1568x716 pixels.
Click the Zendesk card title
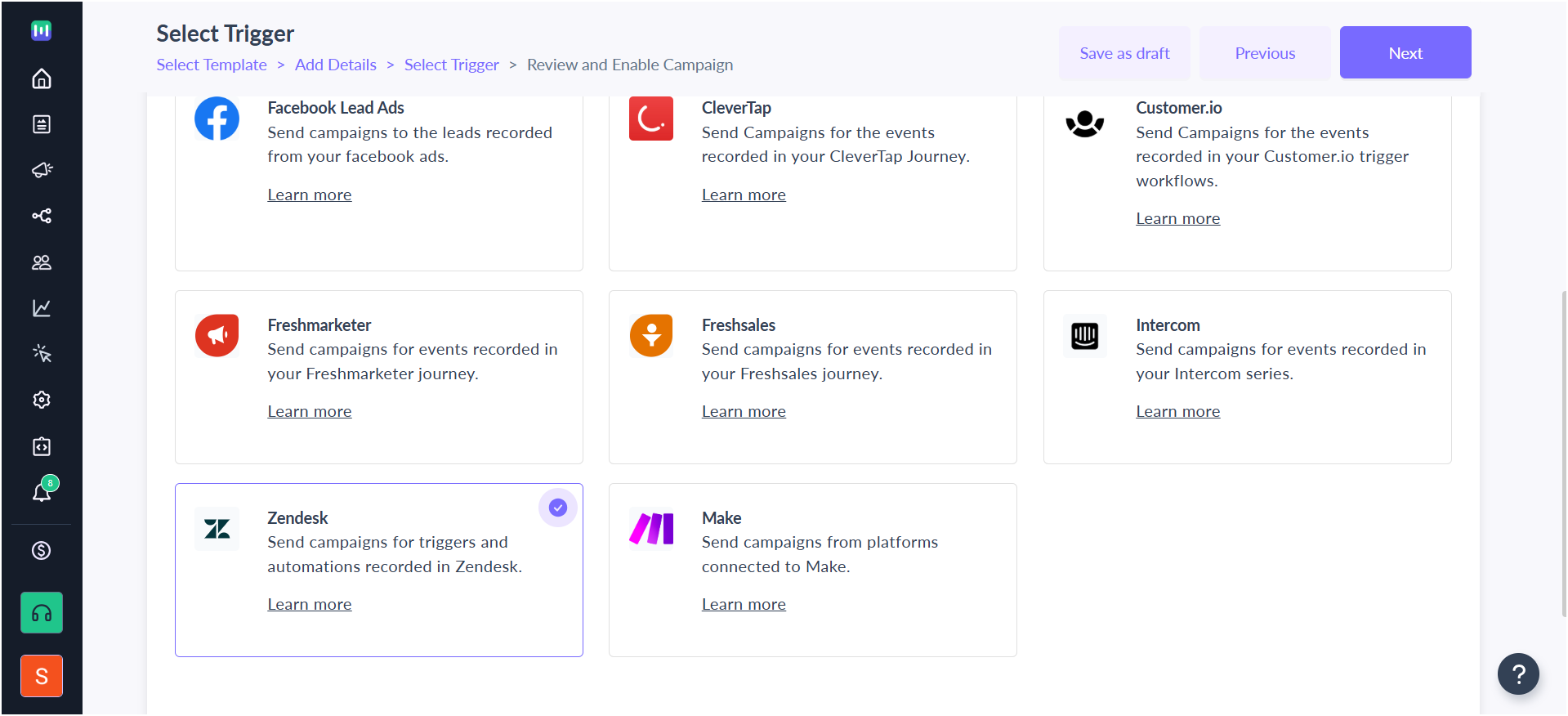[x=297, y=518]
